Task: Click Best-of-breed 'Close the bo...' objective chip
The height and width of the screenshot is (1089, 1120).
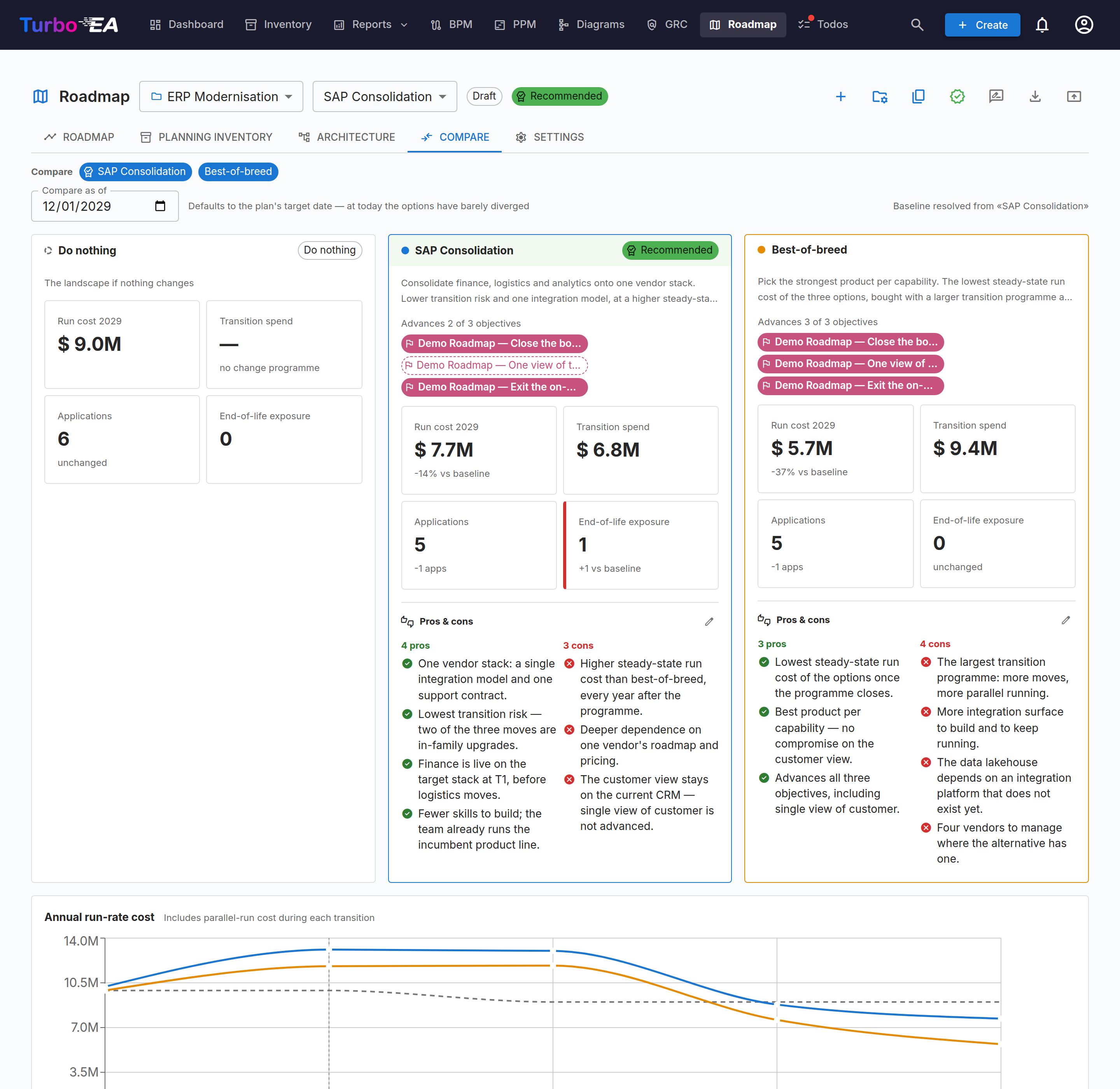Action: coord(850,342)
